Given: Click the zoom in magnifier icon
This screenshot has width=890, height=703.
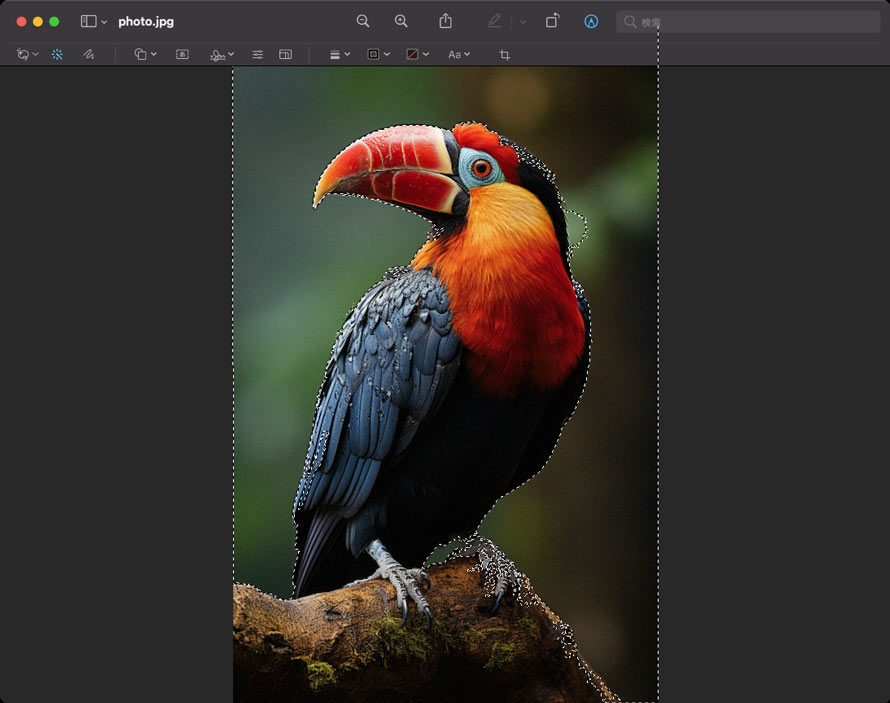Looking at the screenshot, I should pyautogui.click(x=401, y=21).
